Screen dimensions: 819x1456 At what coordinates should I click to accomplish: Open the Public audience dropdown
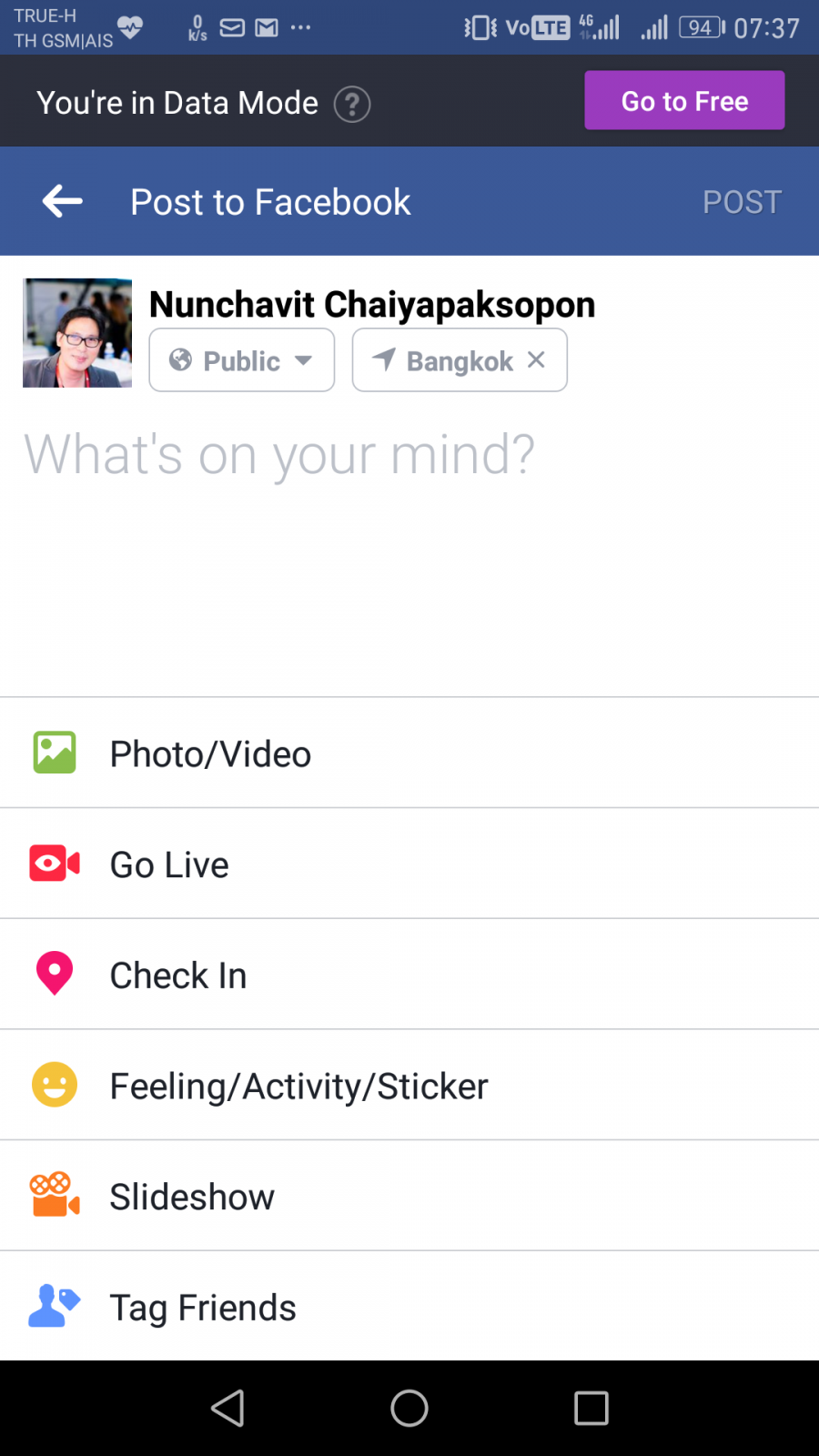pos(242,360)
